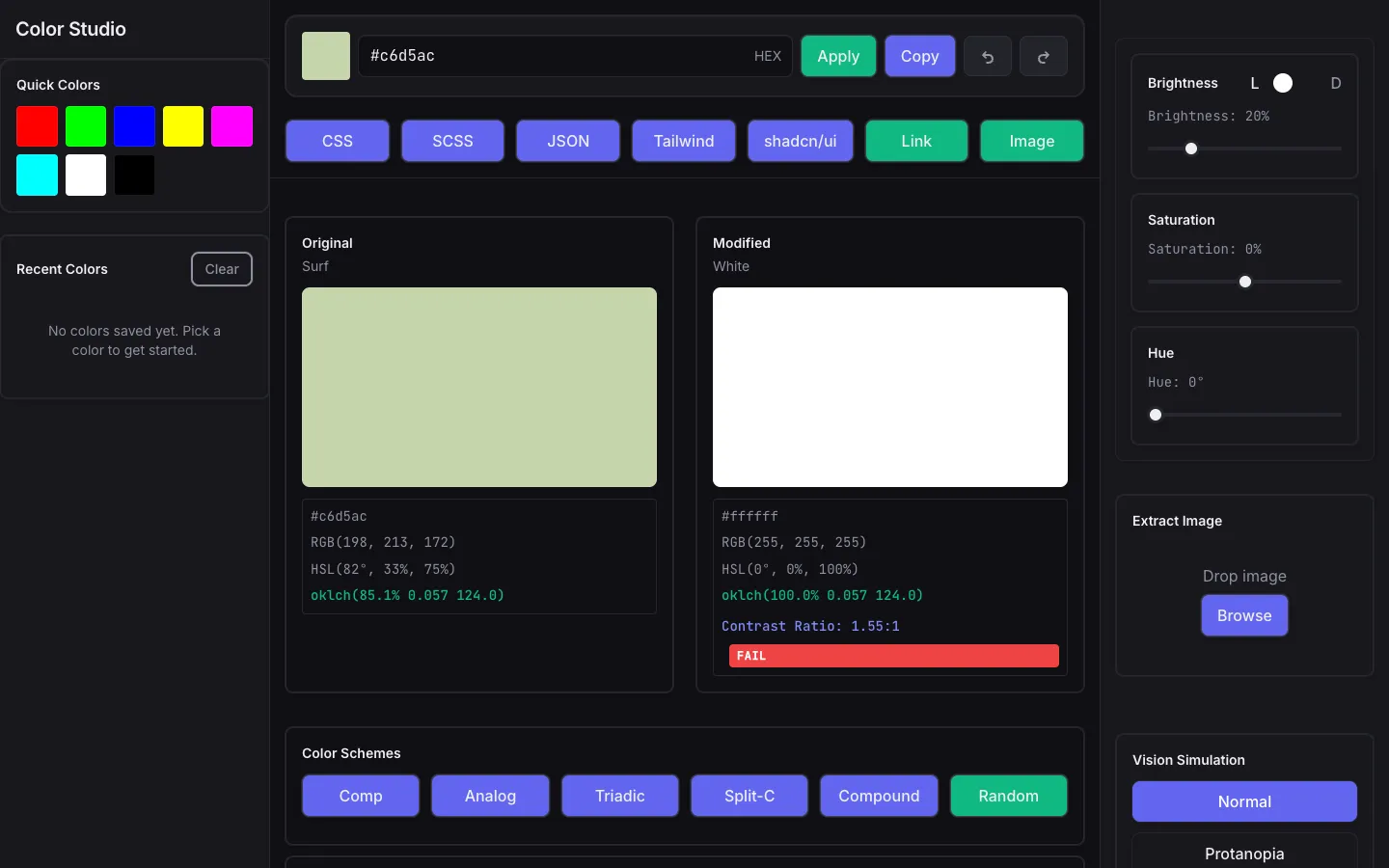Viewport: 1389px width, 868px height.
Task: Pick the green quick color
Action: [x=86, y=126]
